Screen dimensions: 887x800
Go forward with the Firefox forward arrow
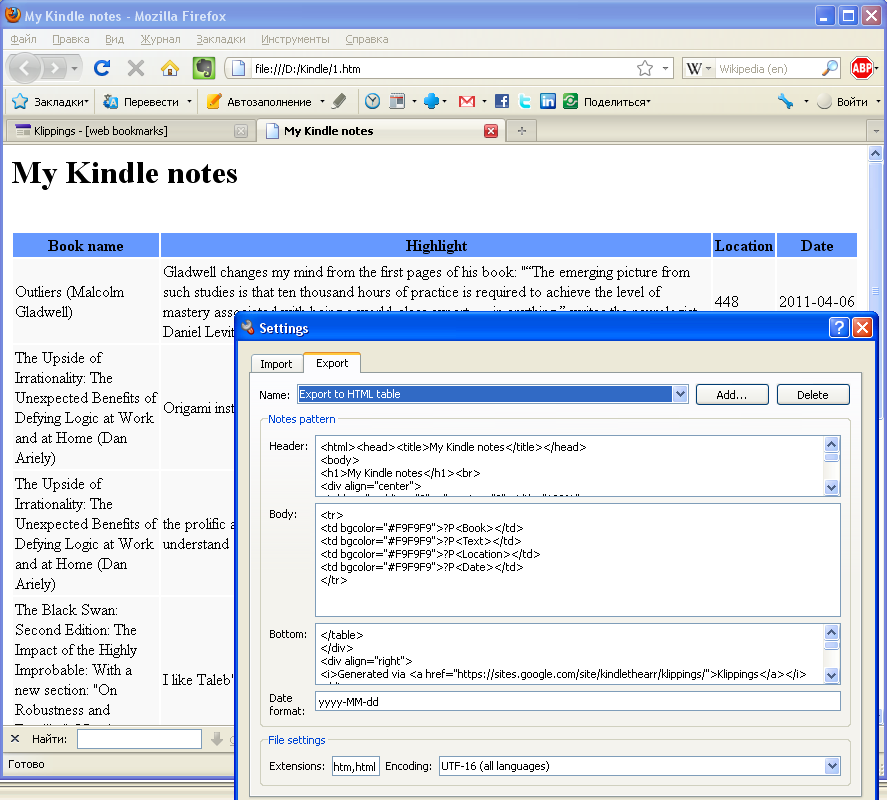point(55,68)
